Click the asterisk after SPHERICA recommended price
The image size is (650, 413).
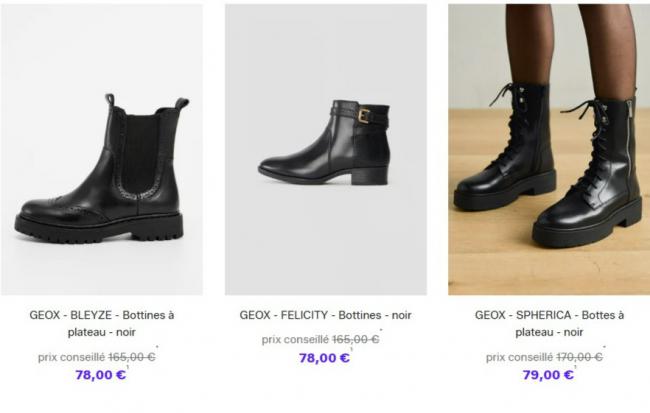click(605, 349)
